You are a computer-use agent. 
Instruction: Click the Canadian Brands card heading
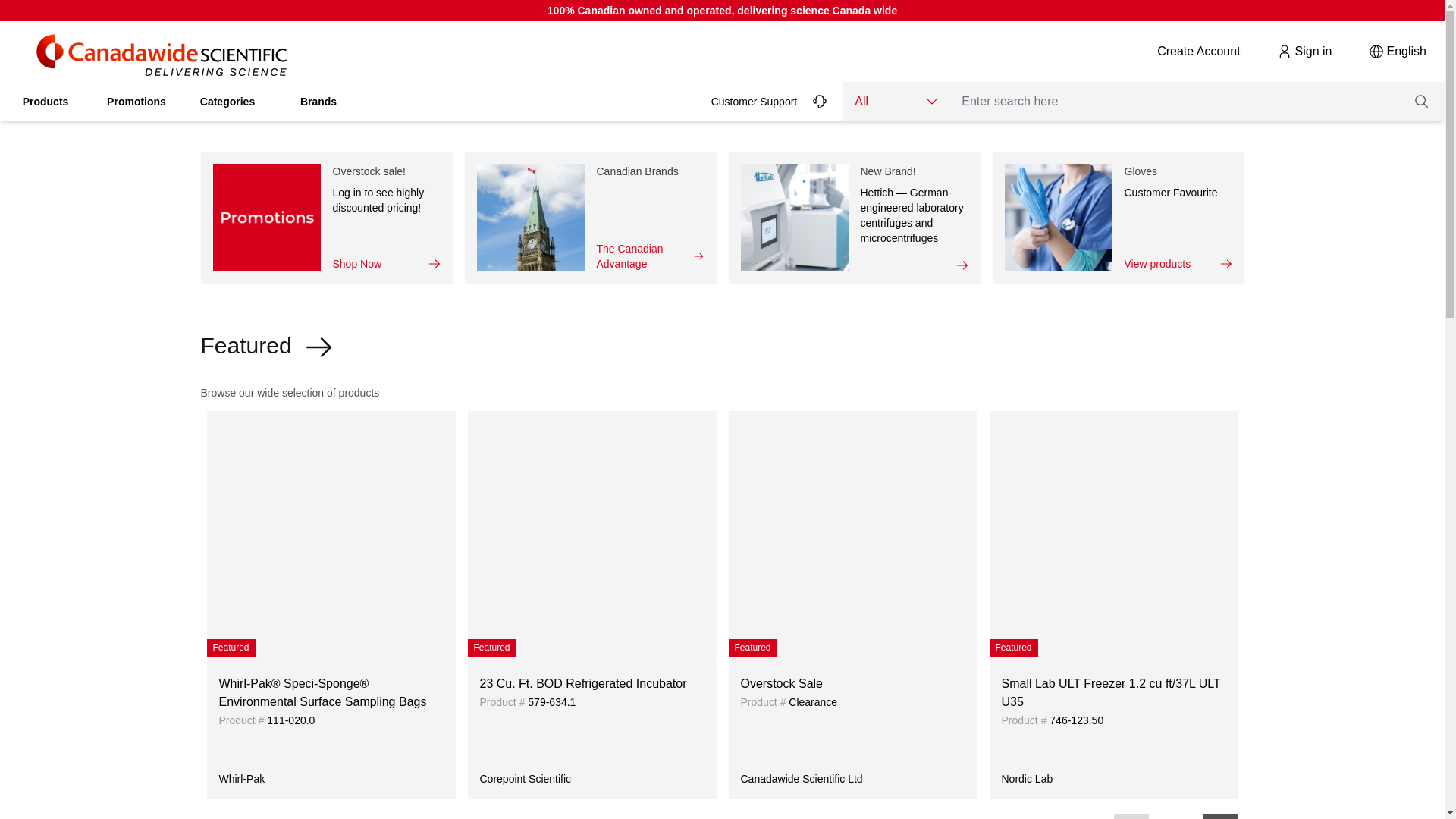(x=637, y=171)
